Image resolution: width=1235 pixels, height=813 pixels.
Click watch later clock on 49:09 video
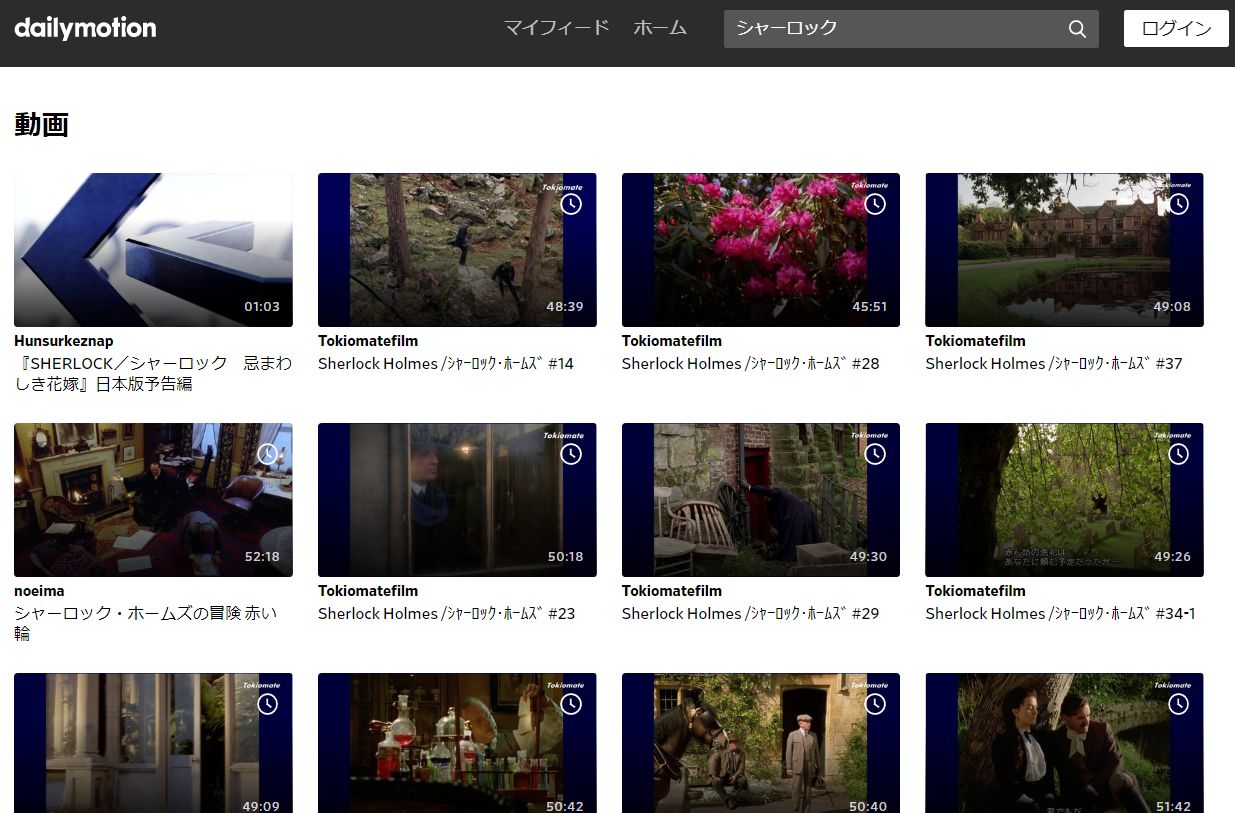tap(267, 704)
